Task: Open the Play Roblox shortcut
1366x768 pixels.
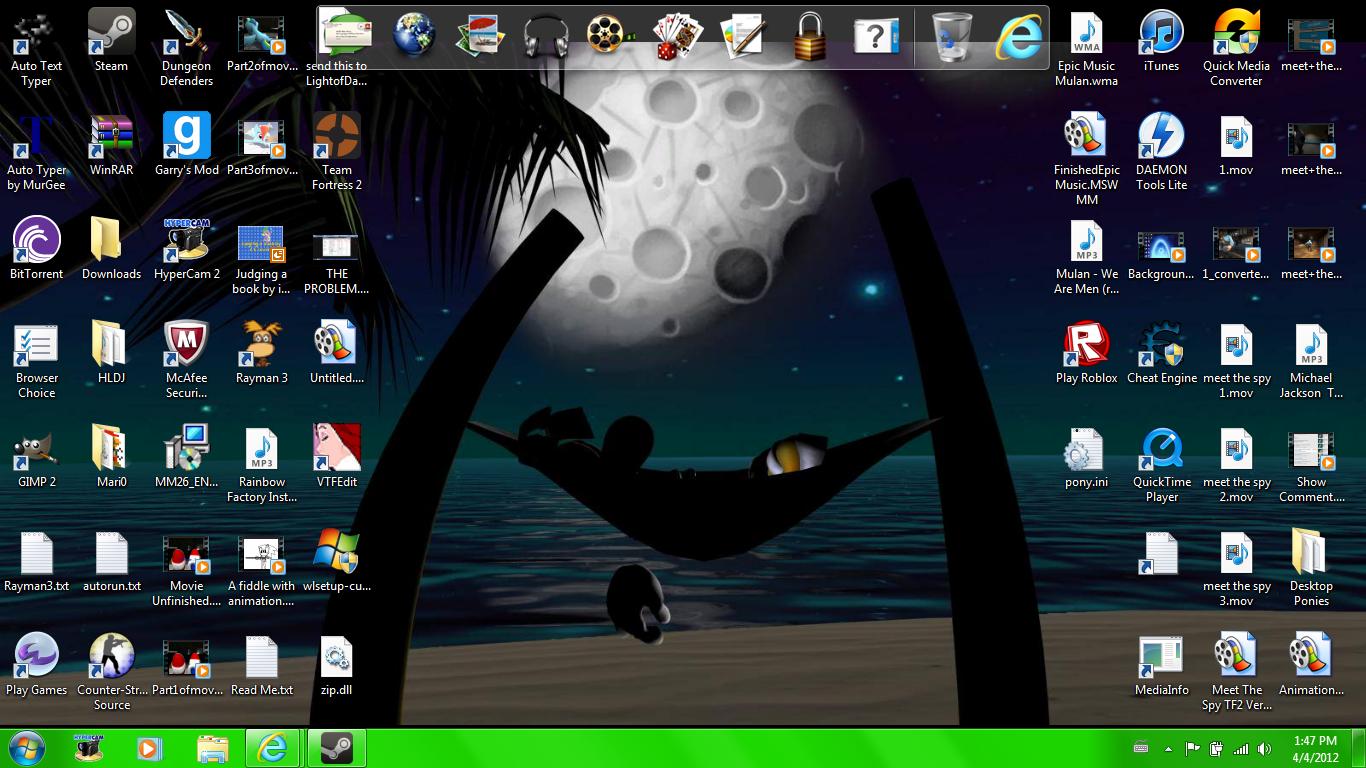Action: pos(1087,353)
